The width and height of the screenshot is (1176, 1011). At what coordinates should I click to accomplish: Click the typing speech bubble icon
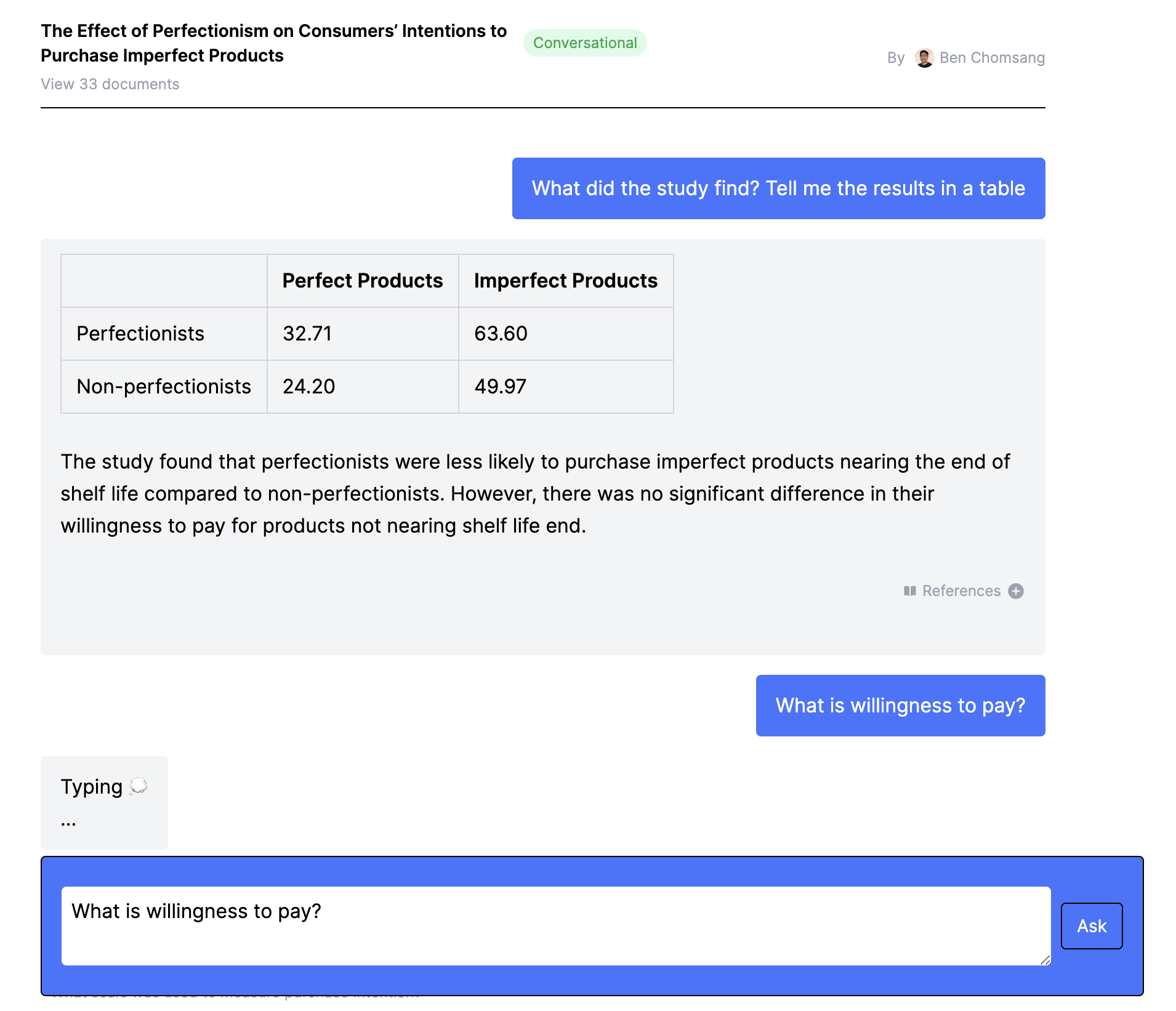139,786
